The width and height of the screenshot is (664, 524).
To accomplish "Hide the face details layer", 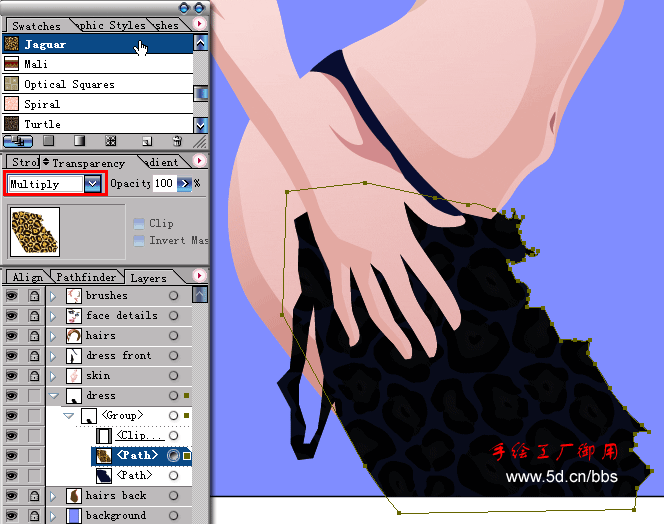I will click(12, 316).
